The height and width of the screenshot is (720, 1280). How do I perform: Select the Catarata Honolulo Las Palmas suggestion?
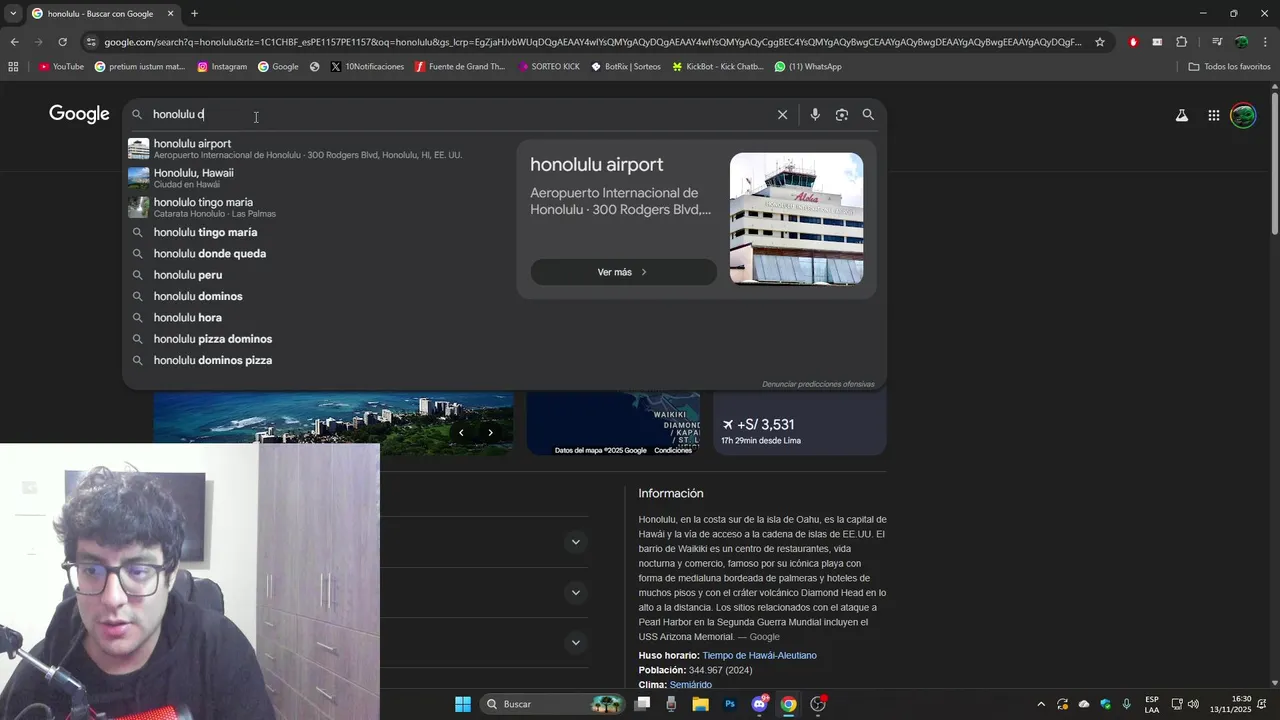coord(317,207)
